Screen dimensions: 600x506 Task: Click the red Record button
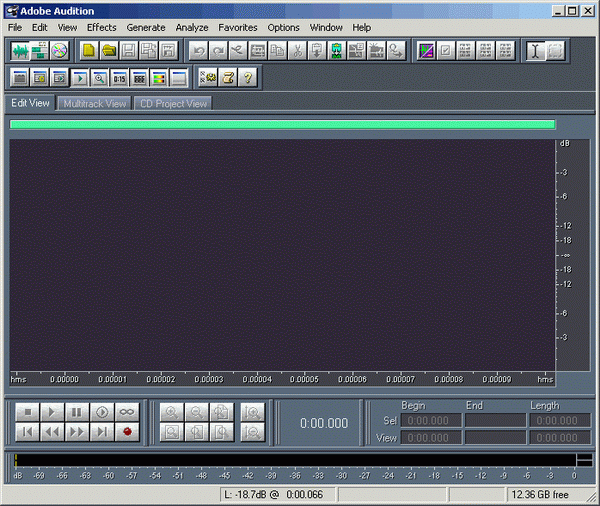tap(127, 432)
